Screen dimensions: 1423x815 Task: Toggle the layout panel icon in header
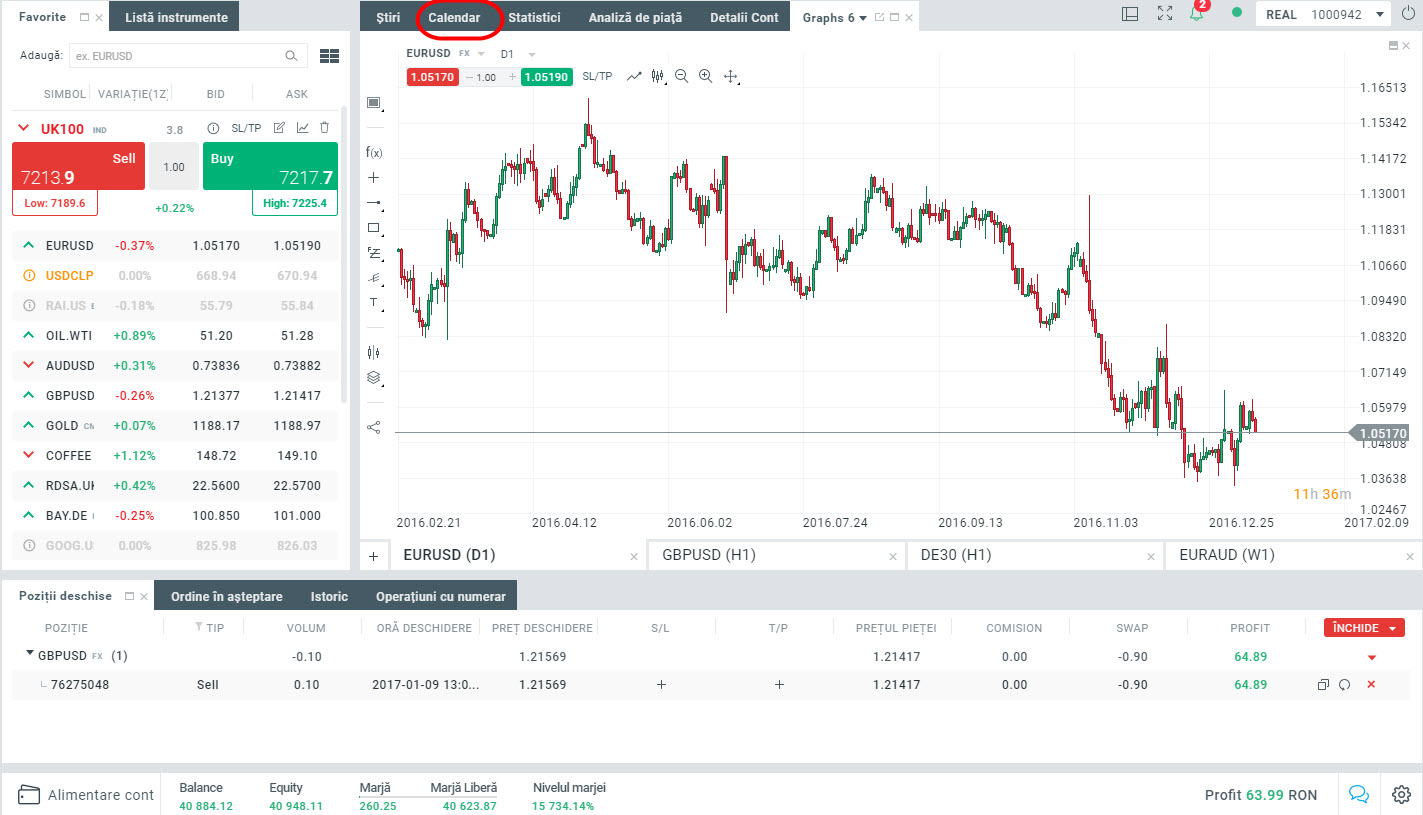point(1130,14)
